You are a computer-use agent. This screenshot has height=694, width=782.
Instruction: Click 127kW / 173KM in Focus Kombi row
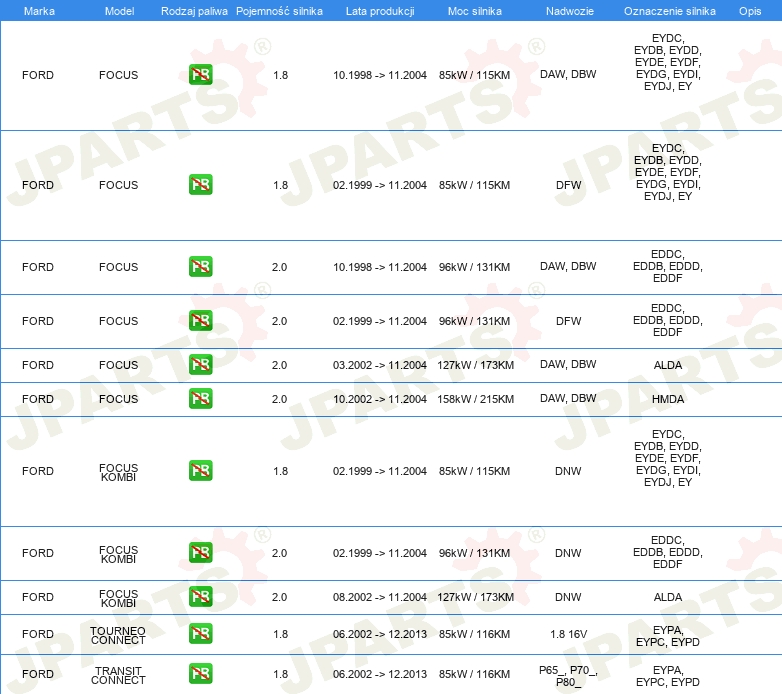[x=475, y=597]
